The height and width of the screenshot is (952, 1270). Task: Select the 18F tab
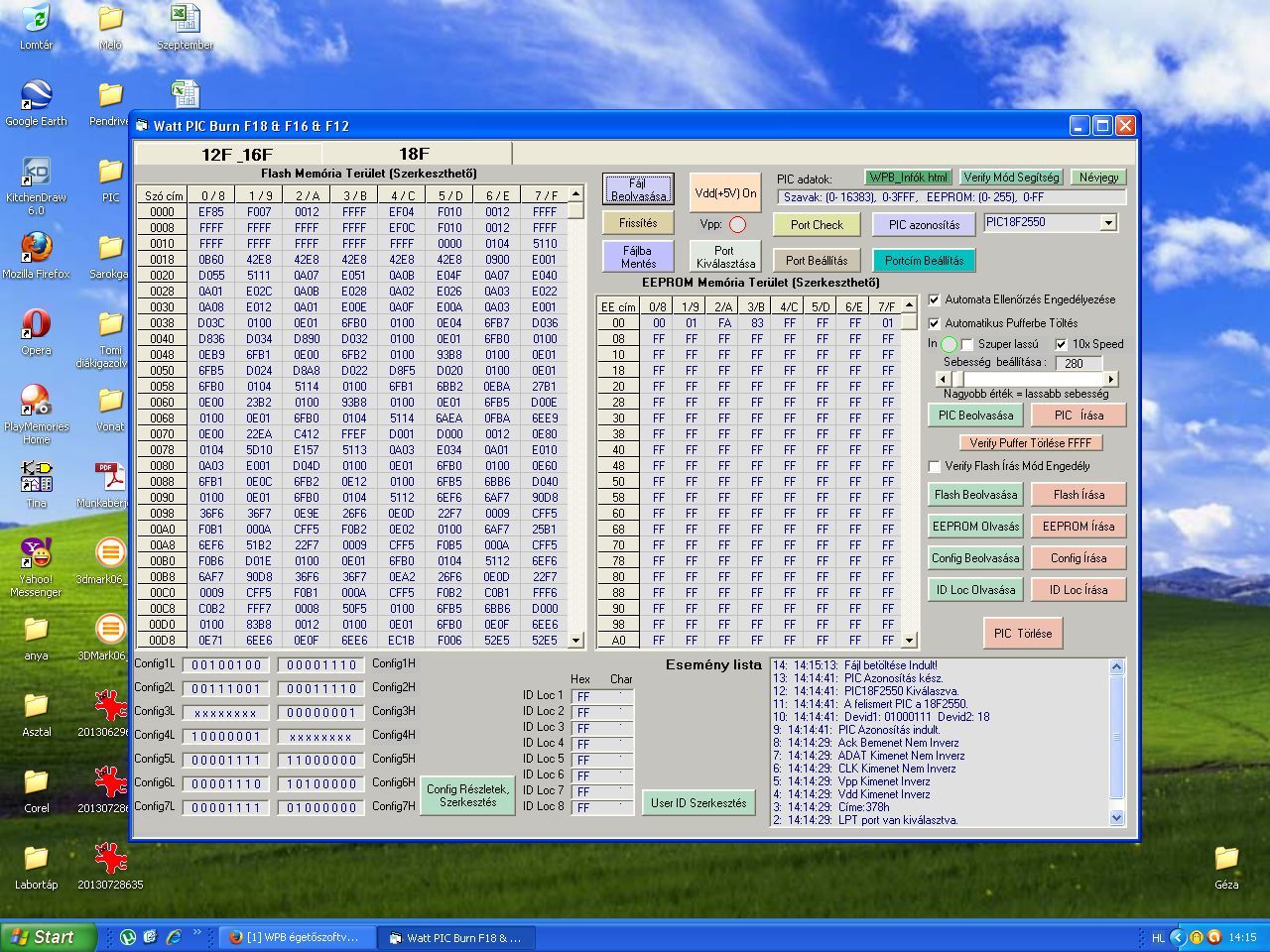point(414,154)
